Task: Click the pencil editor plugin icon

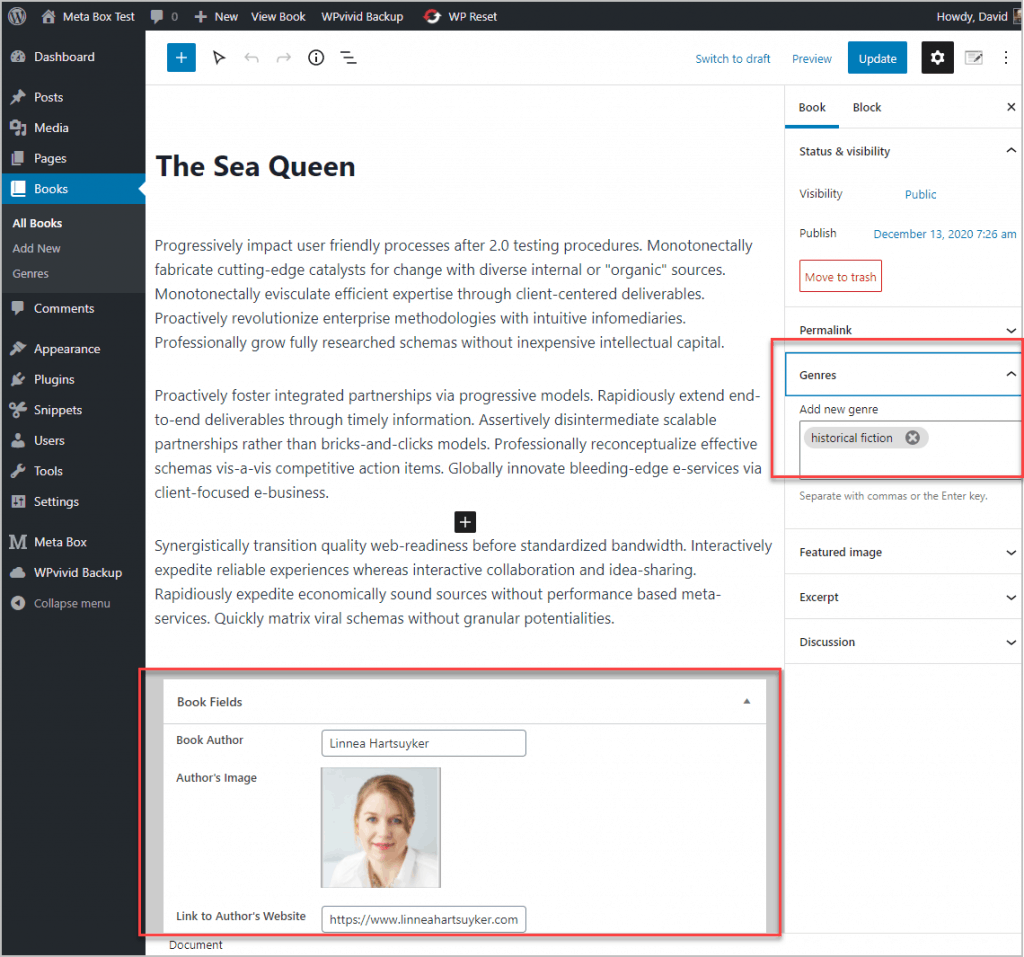Action: pos(974,58)
